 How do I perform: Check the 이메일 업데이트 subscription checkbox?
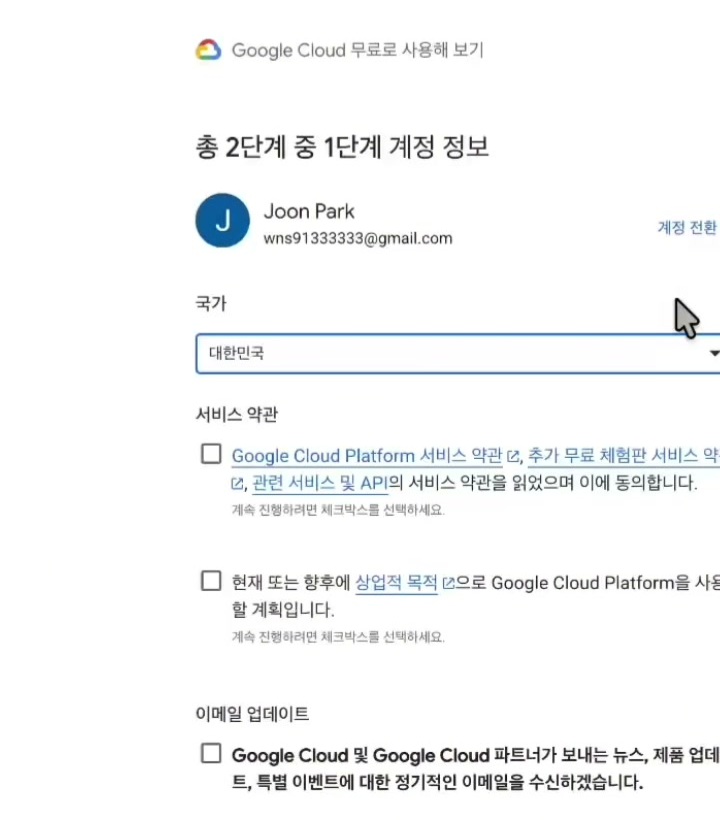tap(210, 755)
